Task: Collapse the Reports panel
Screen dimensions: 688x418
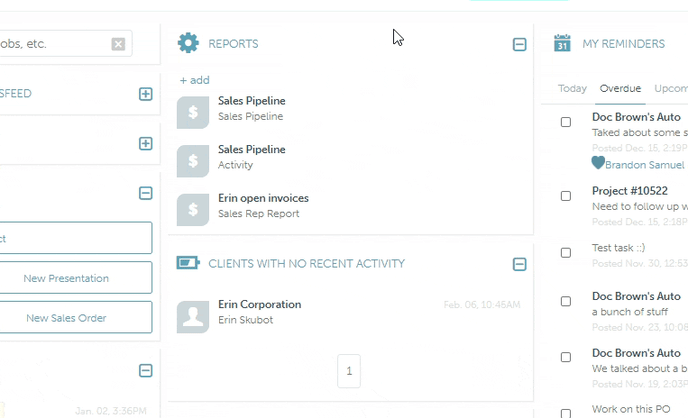Action: click(520, 44)
